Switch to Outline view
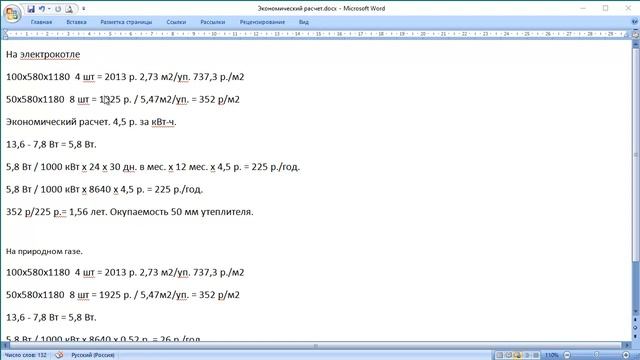The width and height of the screenshot is (640, 360). click(x=527, y=355)
